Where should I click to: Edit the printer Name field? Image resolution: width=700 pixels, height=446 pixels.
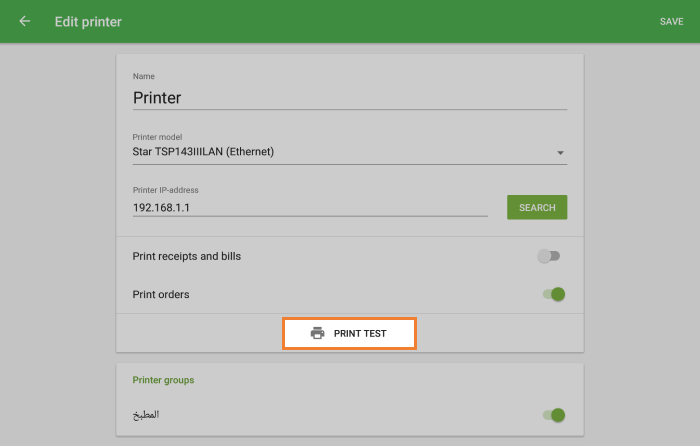[x=350, y=98]
